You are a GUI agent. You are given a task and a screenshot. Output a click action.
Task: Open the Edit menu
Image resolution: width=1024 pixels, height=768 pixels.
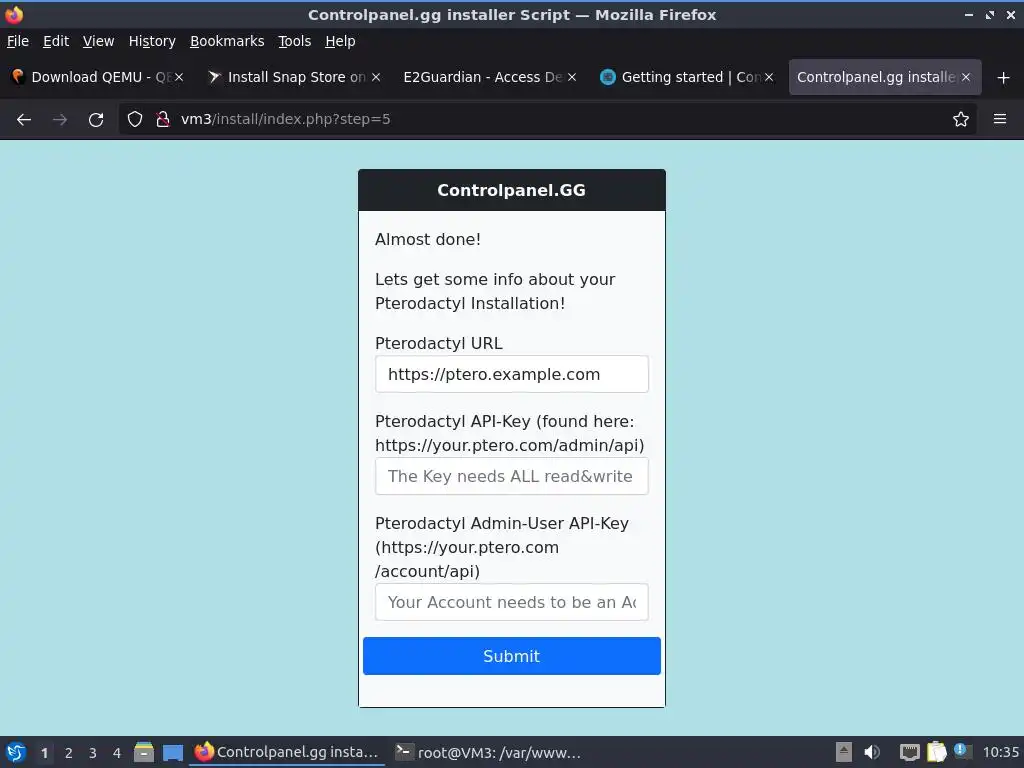click(56, 41)
